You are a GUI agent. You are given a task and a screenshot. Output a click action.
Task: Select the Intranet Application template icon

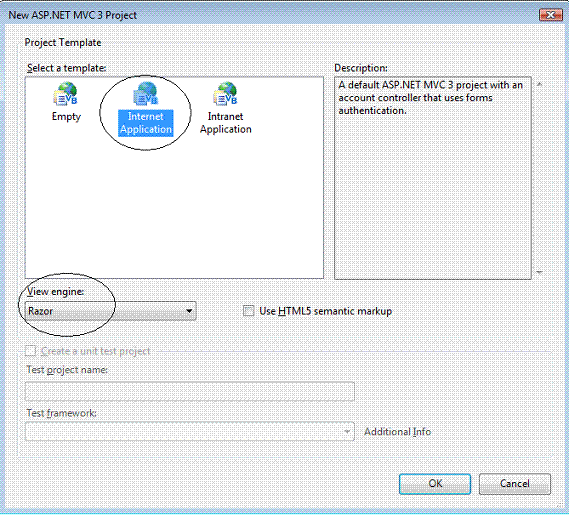click(x=225, y=94)
